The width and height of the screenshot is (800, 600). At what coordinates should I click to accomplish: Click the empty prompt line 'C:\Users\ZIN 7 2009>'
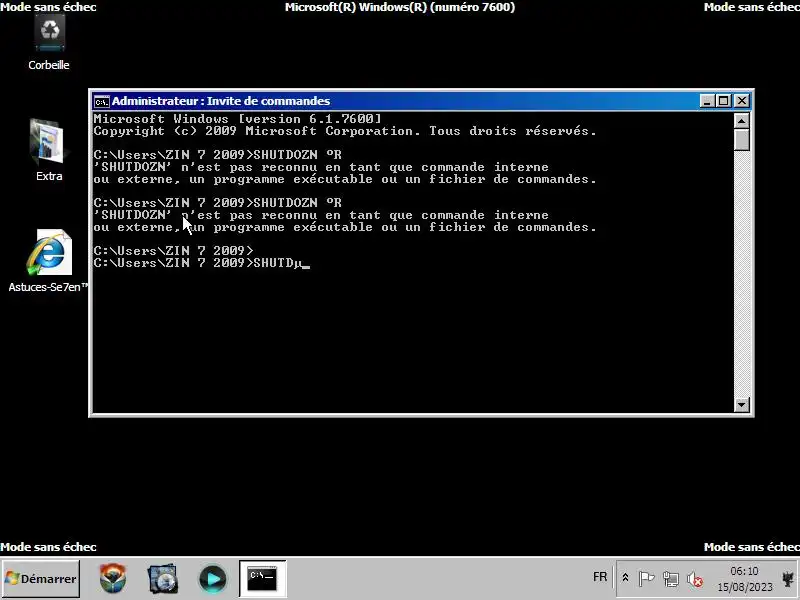click(x=173, y=251)
